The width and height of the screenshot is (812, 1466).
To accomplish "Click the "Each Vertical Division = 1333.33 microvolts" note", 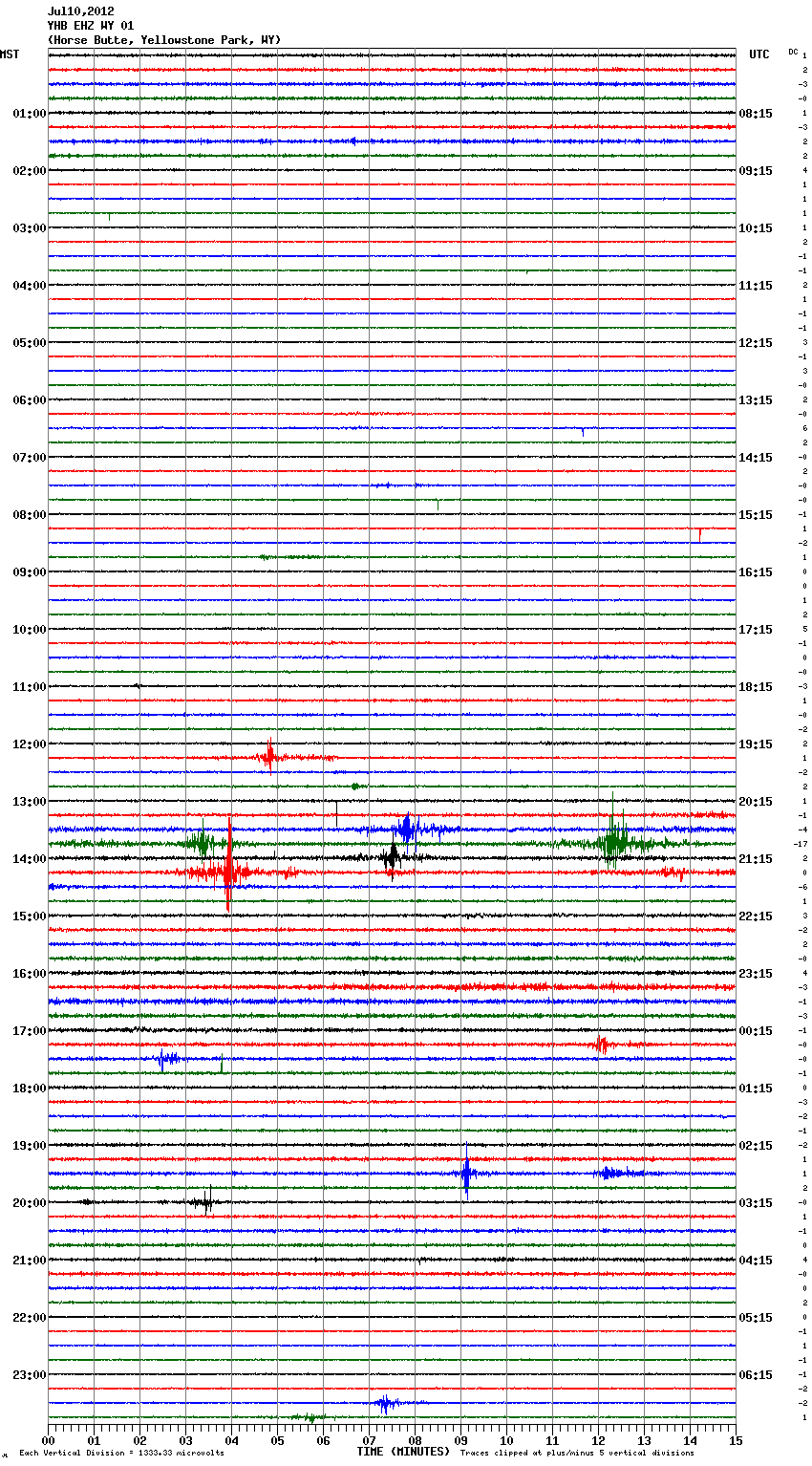I will [x=121, y=1454].
